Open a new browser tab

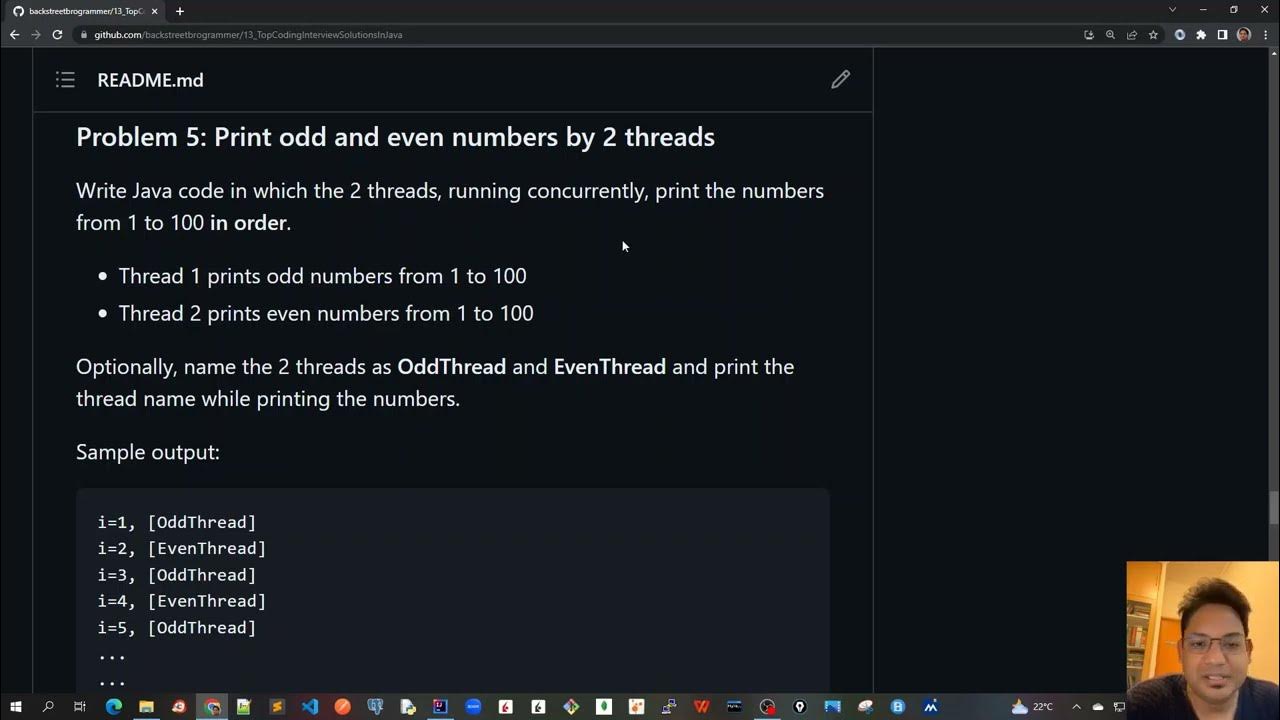point(179,11)
